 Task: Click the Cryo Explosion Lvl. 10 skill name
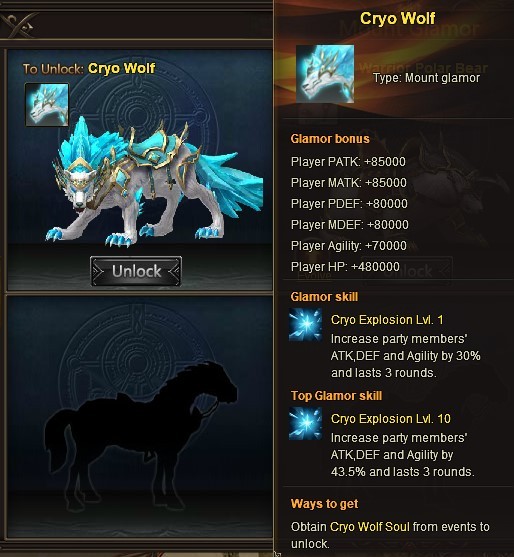pos(391,418)
